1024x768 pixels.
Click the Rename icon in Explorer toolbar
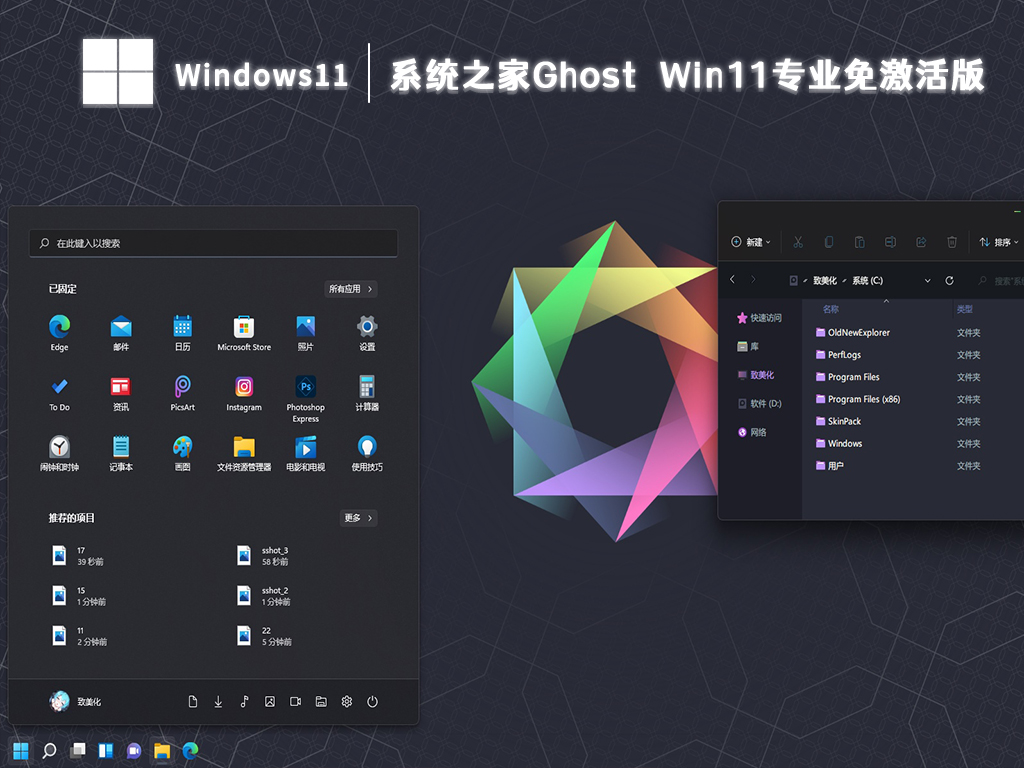(890, 242)
